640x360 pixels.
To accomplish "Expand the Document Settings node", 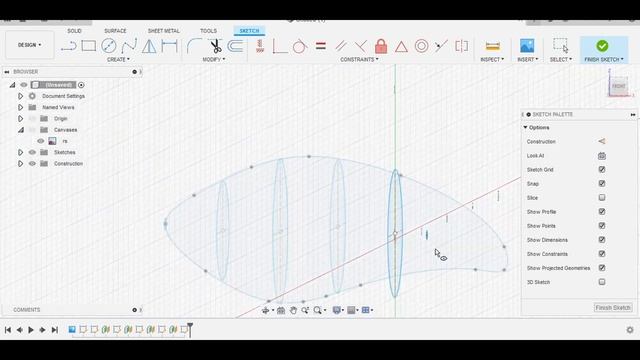I will coord(20,96).
